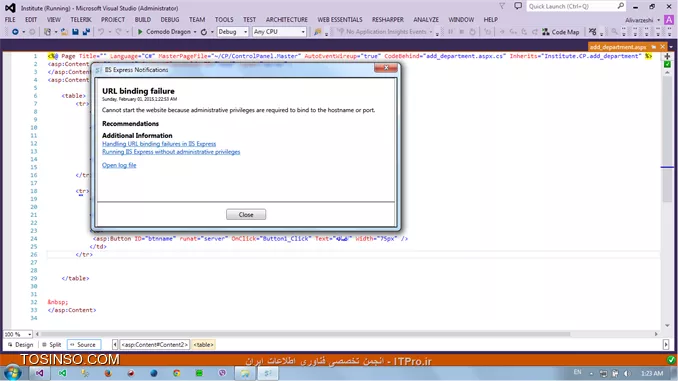Click the editor split plus icon
Screen dimensions: 678x381
coord(667,56)
